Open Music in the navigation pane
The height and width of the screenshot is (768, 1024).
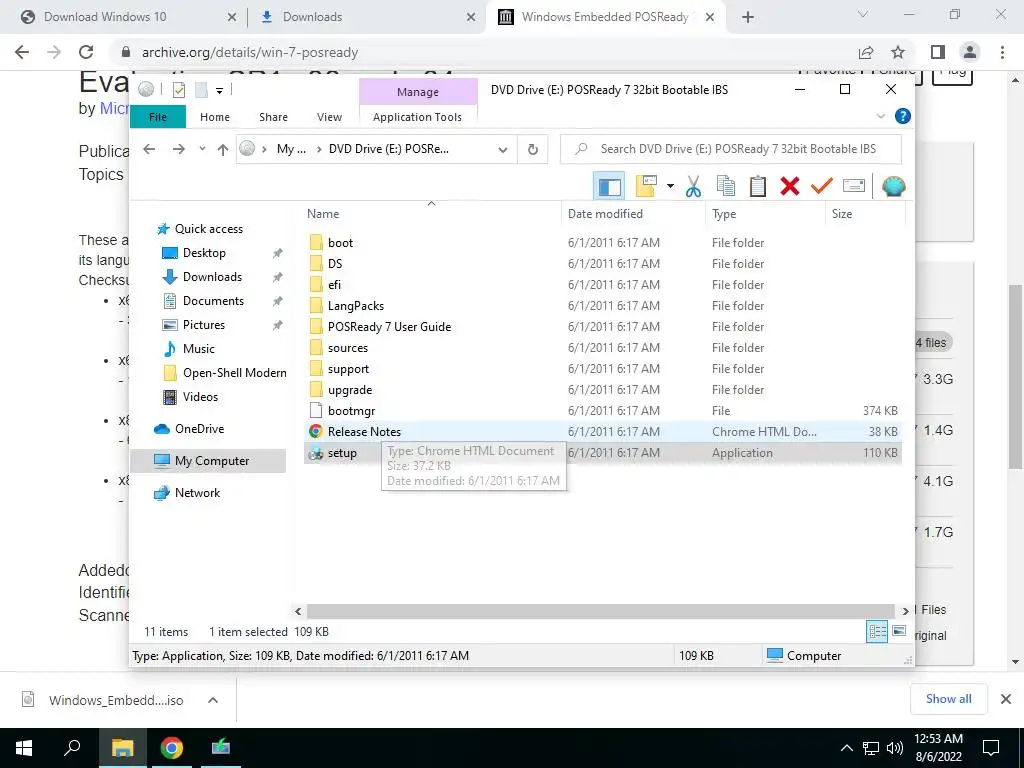(x=199, y=349)
